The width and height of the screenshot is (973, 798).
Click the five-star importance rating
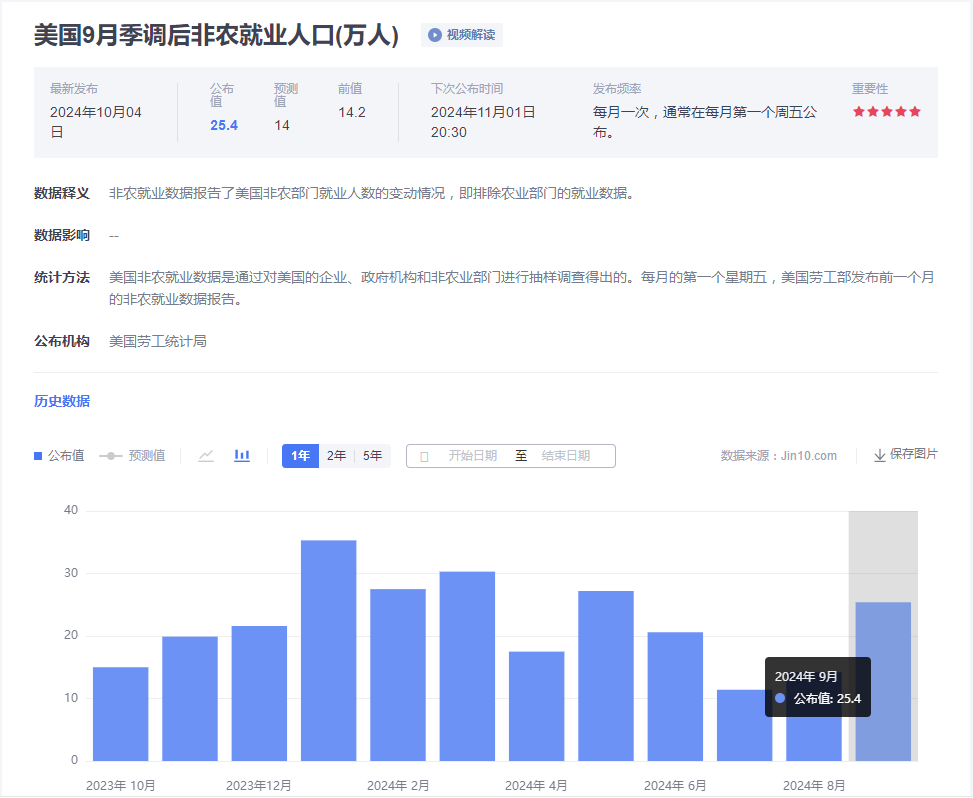pos(886,112)
